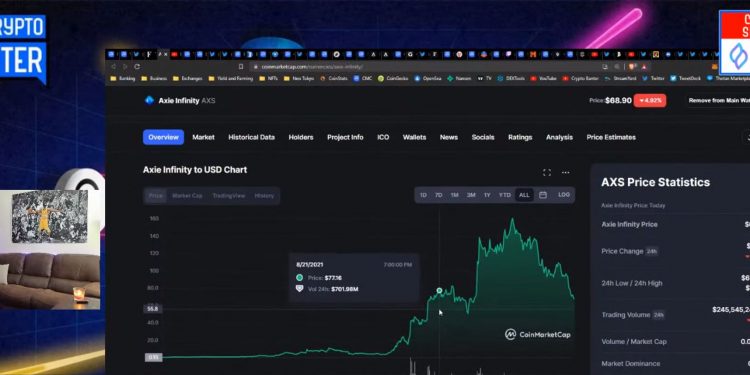Click the 8/21/2021 chart data point marker
750x375 pixels.
(440, 290)
